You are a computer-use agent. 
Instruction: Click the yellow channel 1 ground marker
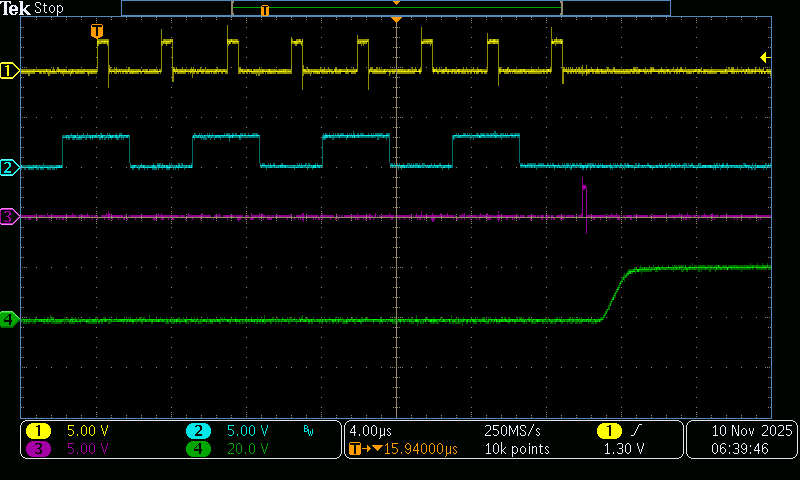tap(9, 71)
